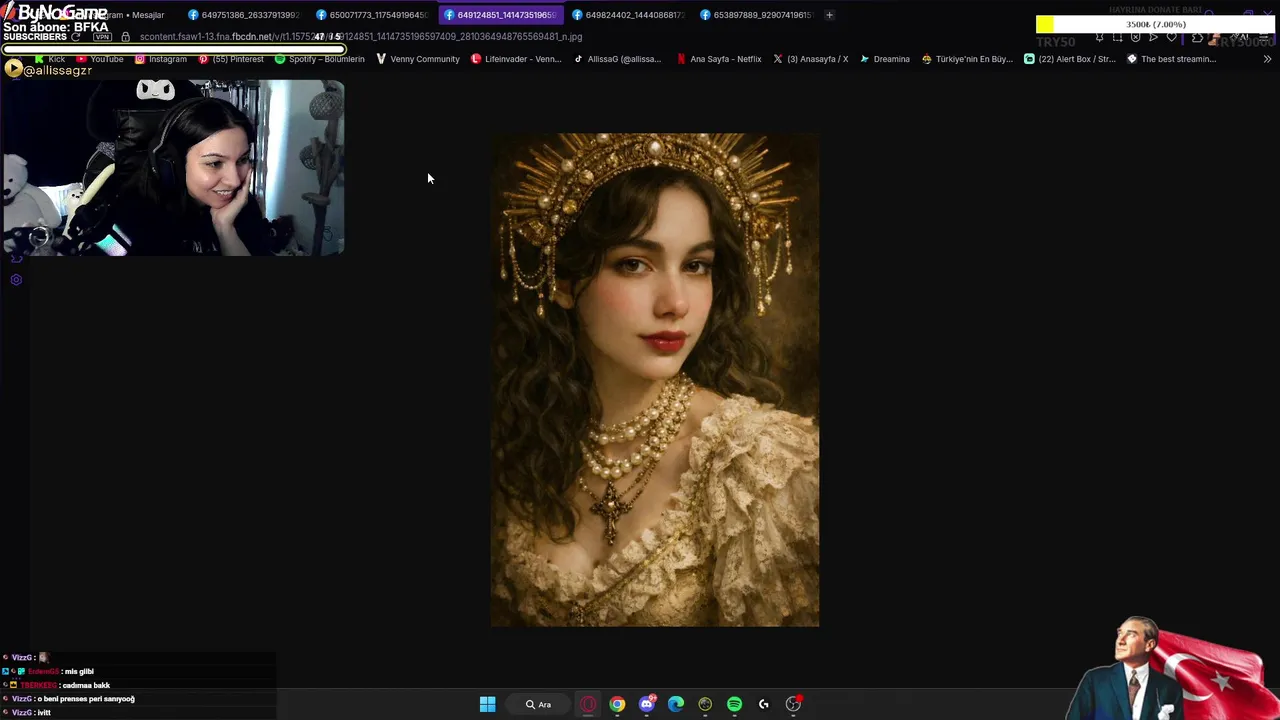Open the (55) Pinterest bookmark
Viewport: 1280px width, 720px height.
(231, 59)
